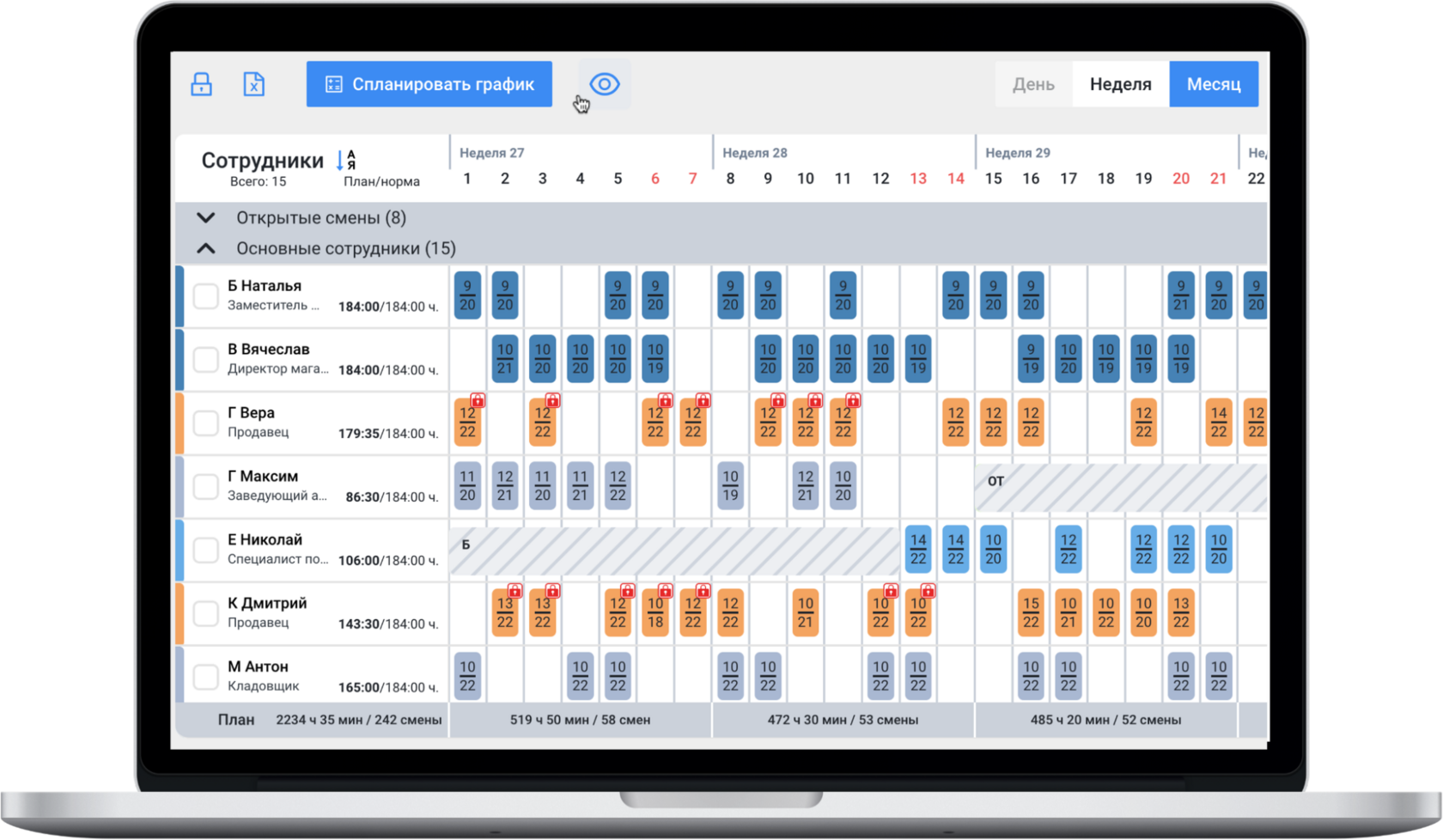1443x840 pixels.
Task: Click the lock icon on К Дмитрий's day 13 shift
Action: click(x=928, y=591)
